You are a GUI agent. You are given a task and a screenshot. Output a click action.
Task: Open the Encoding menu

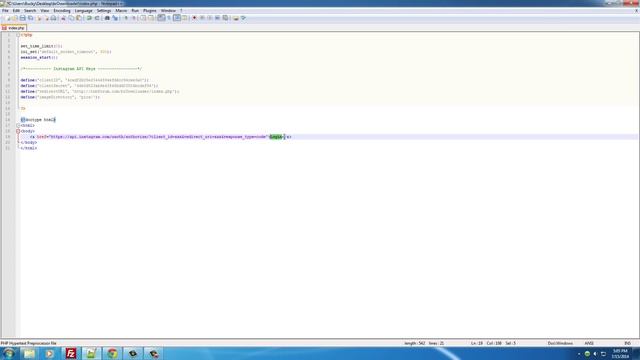(62, 11)
